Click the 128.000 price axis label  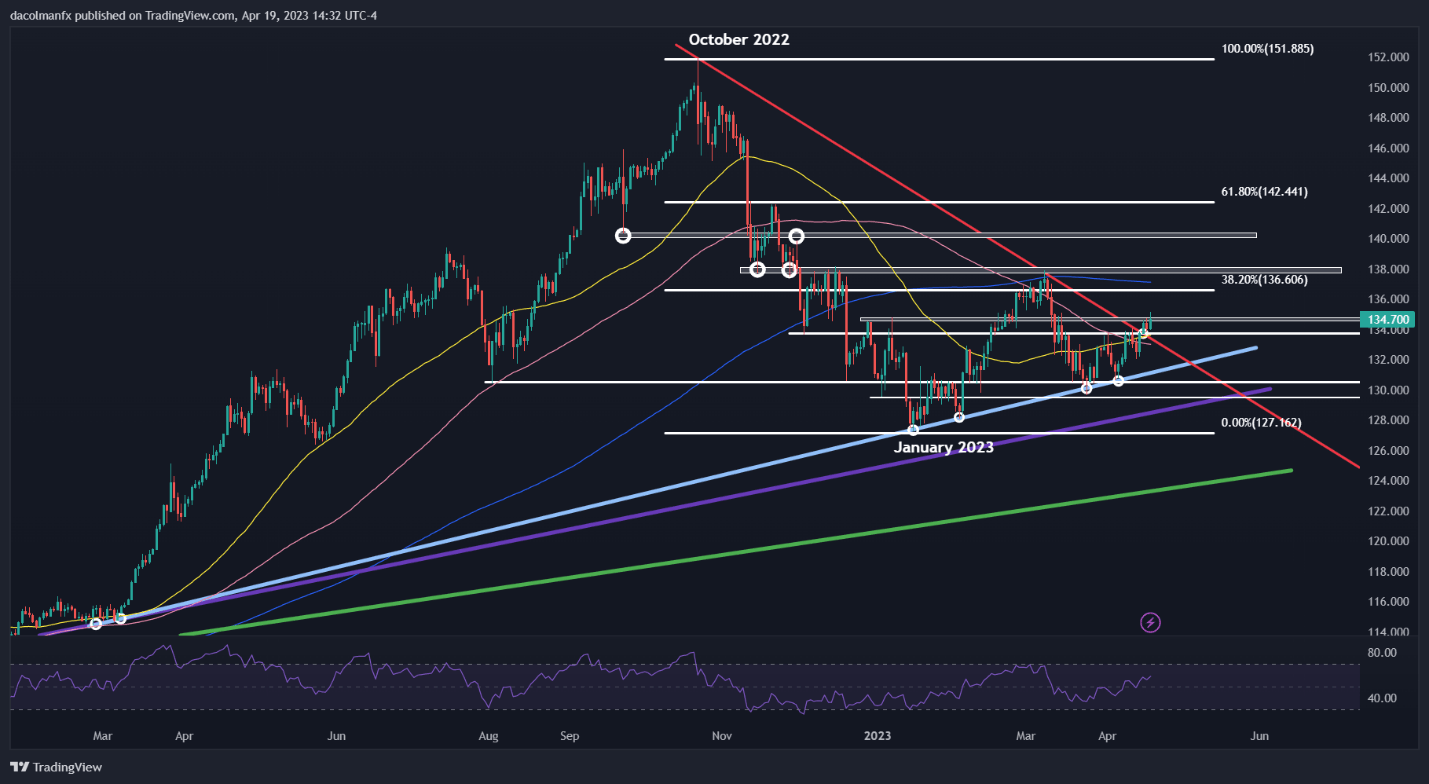pos(1389,421)
